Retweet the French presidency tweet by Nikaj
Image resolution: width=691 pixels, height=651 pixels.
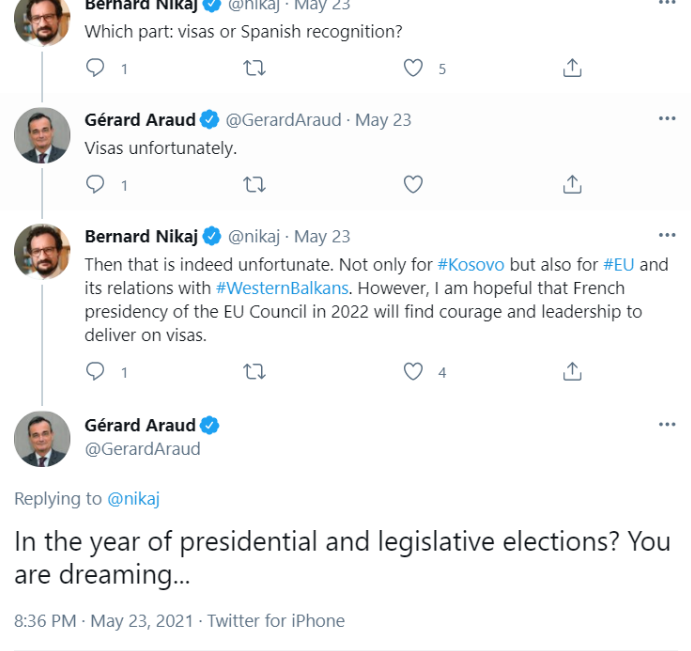click(x=255, y=372)
